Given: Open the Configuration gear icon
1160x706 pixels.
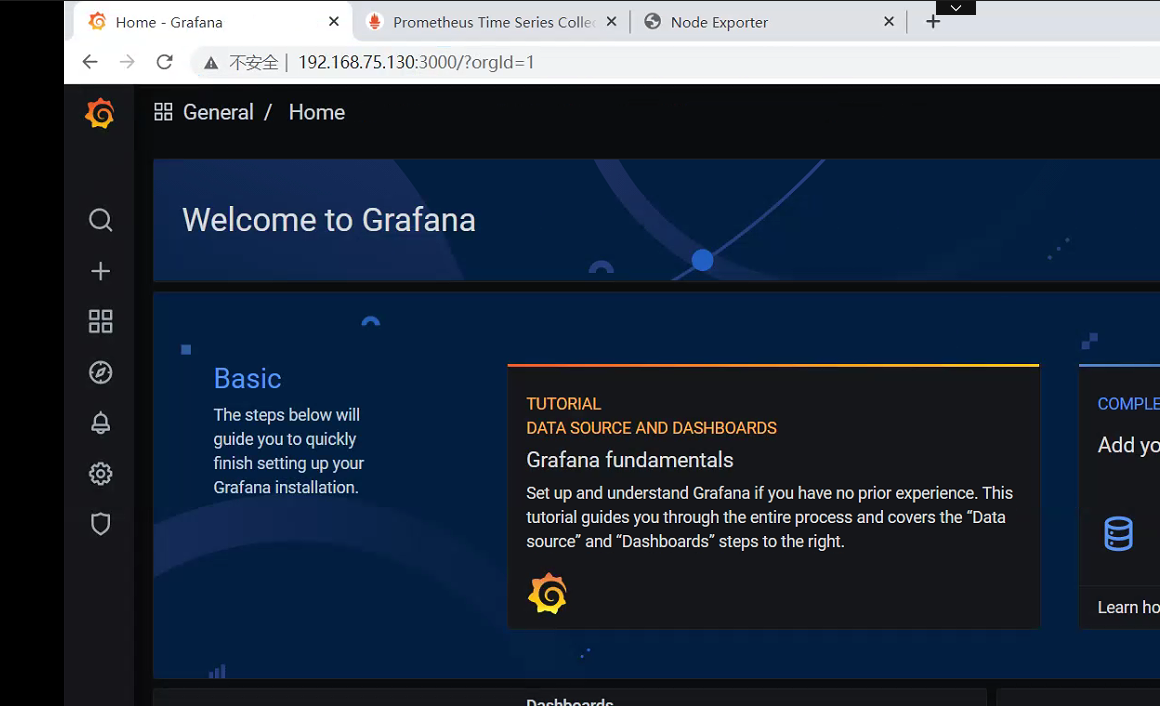Looking at the screenshot, I should 100,474.
